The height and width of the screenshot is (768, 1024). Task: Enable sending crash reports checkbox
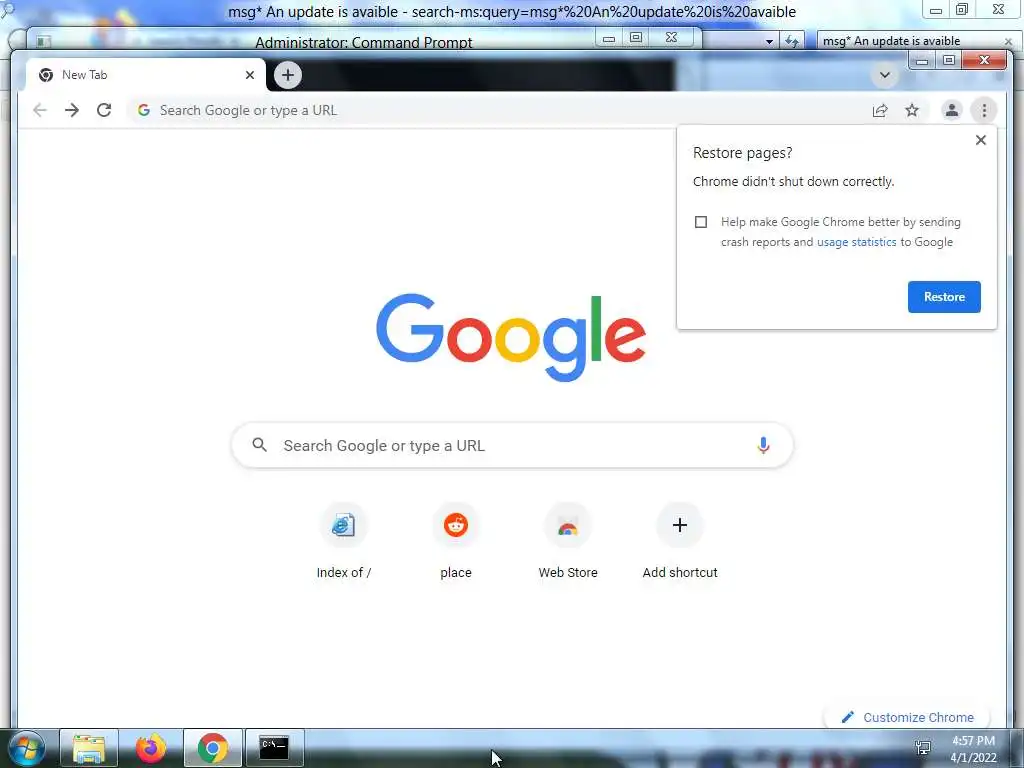(701, 222)
